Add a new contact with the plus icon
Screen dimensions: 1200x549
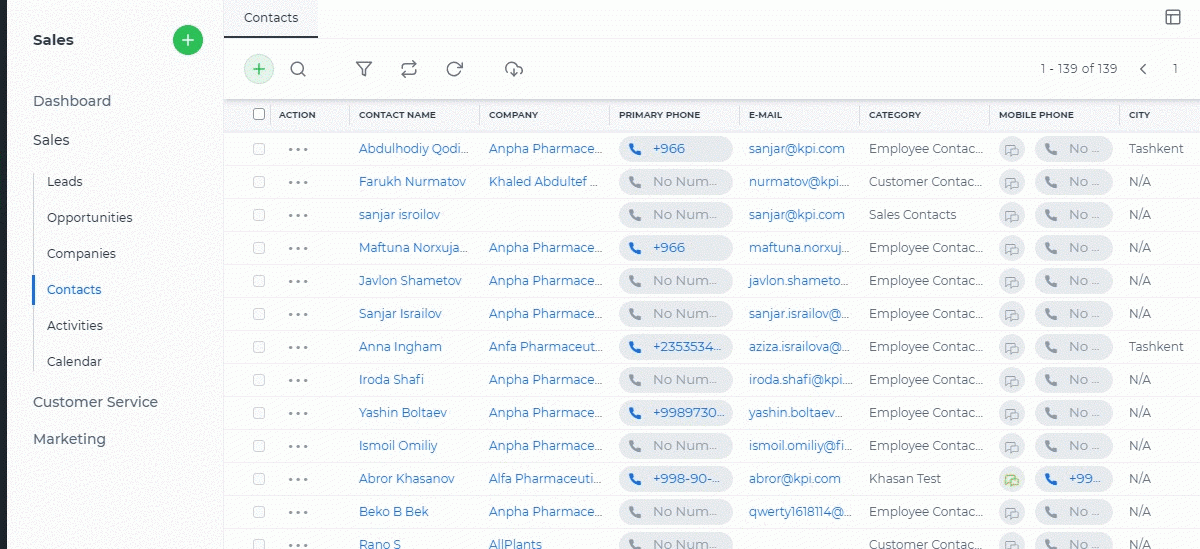point(259,69)
